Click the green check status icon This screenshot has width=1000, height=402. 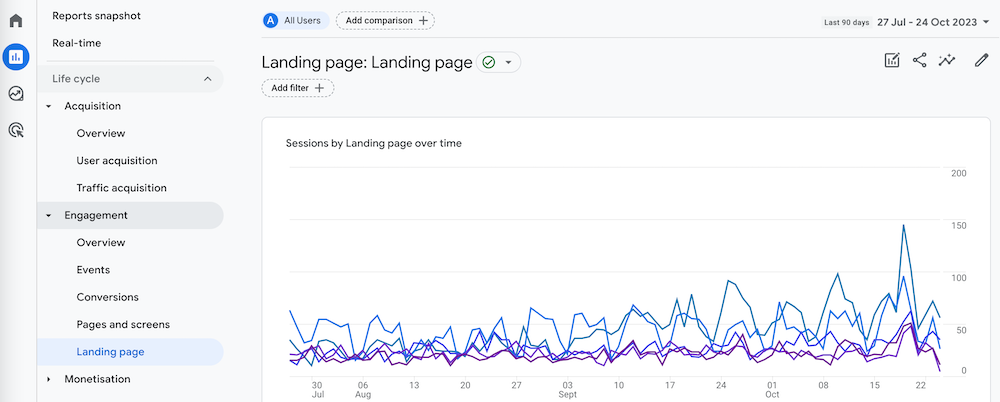[489, 63]
